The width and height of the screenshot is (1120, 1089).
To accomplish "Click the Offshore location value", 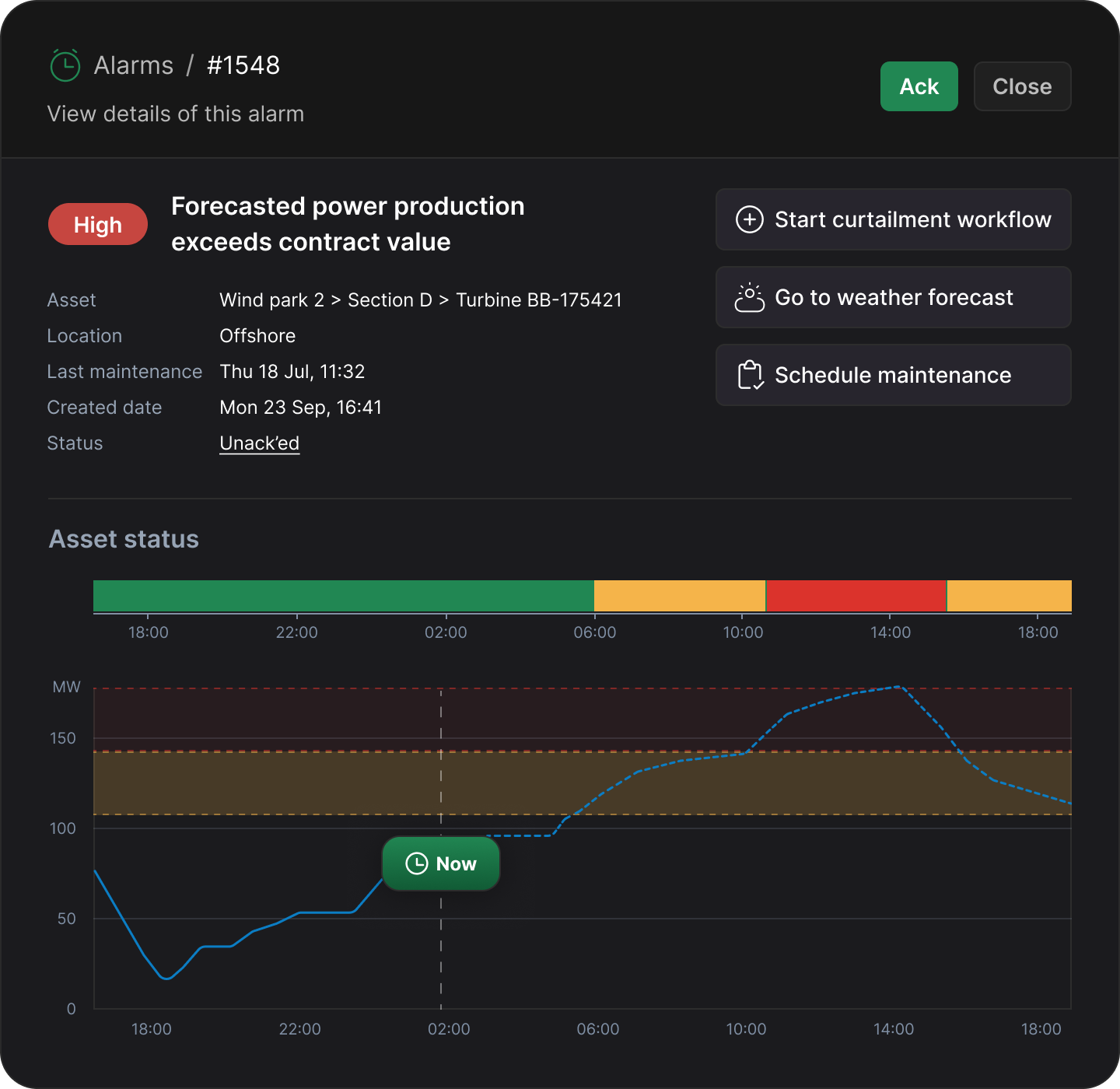I will pyautogui.click(x=257, y=336).
